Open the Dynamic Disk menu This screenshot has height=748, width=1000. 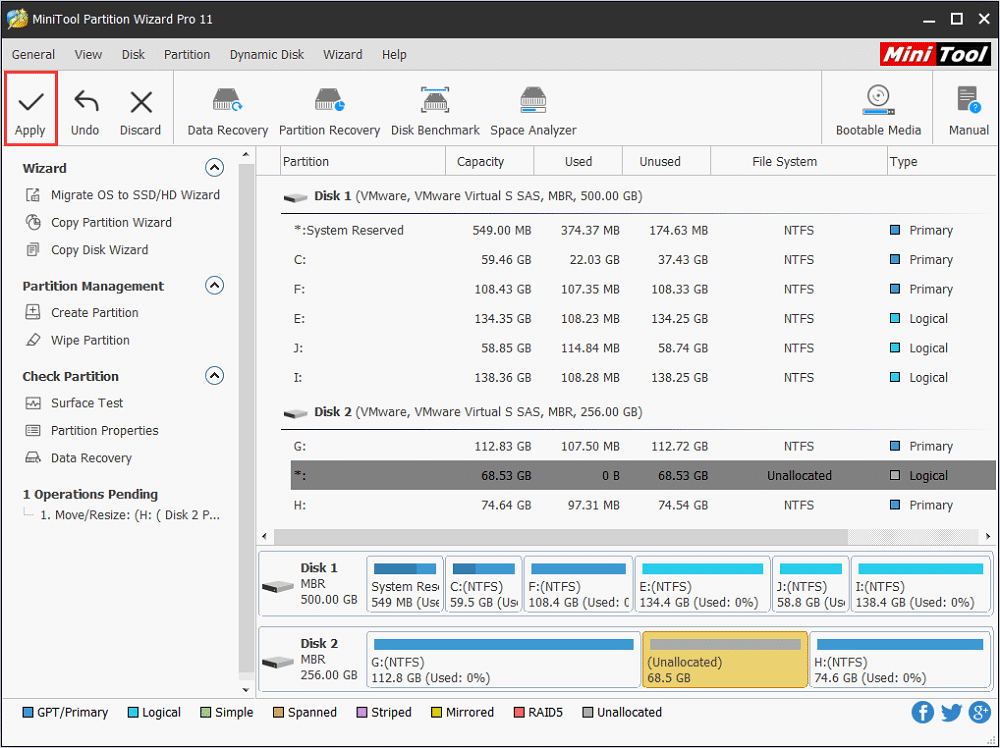coord(267,55)
